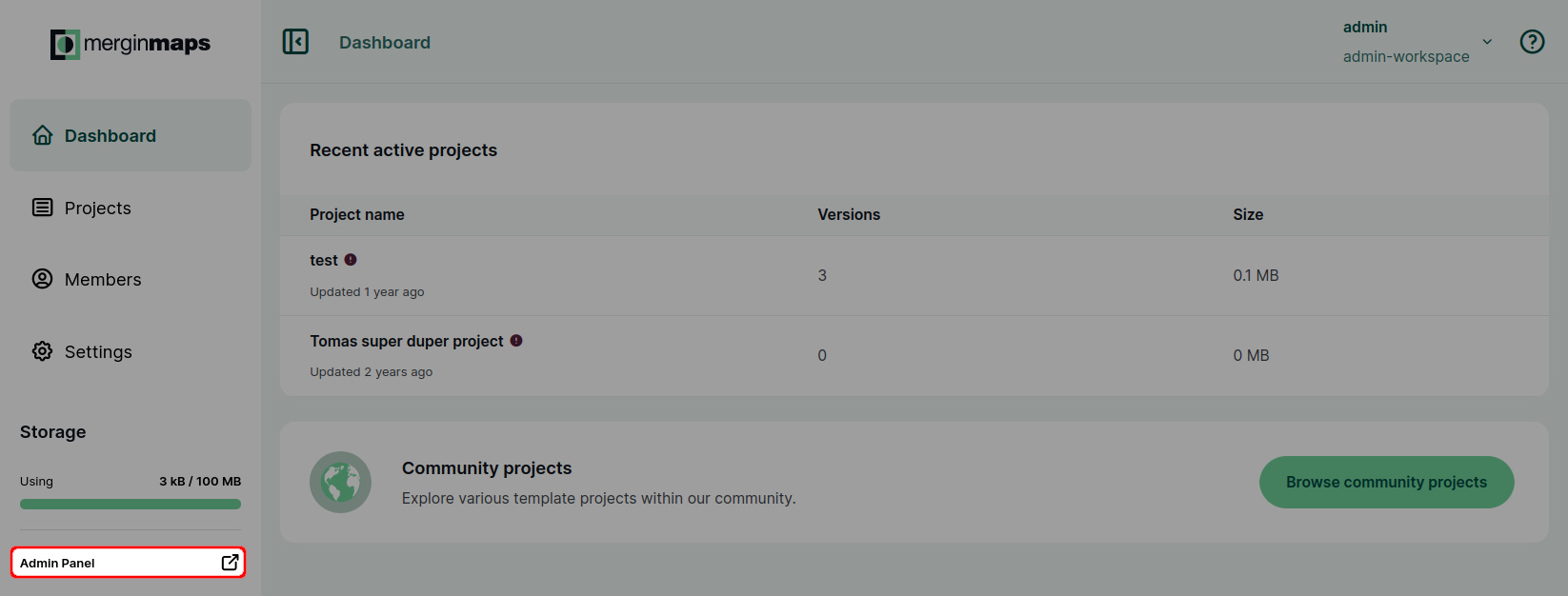Click Browse community projects button
1568x596 pixels.
click(x=1386, y=482)
